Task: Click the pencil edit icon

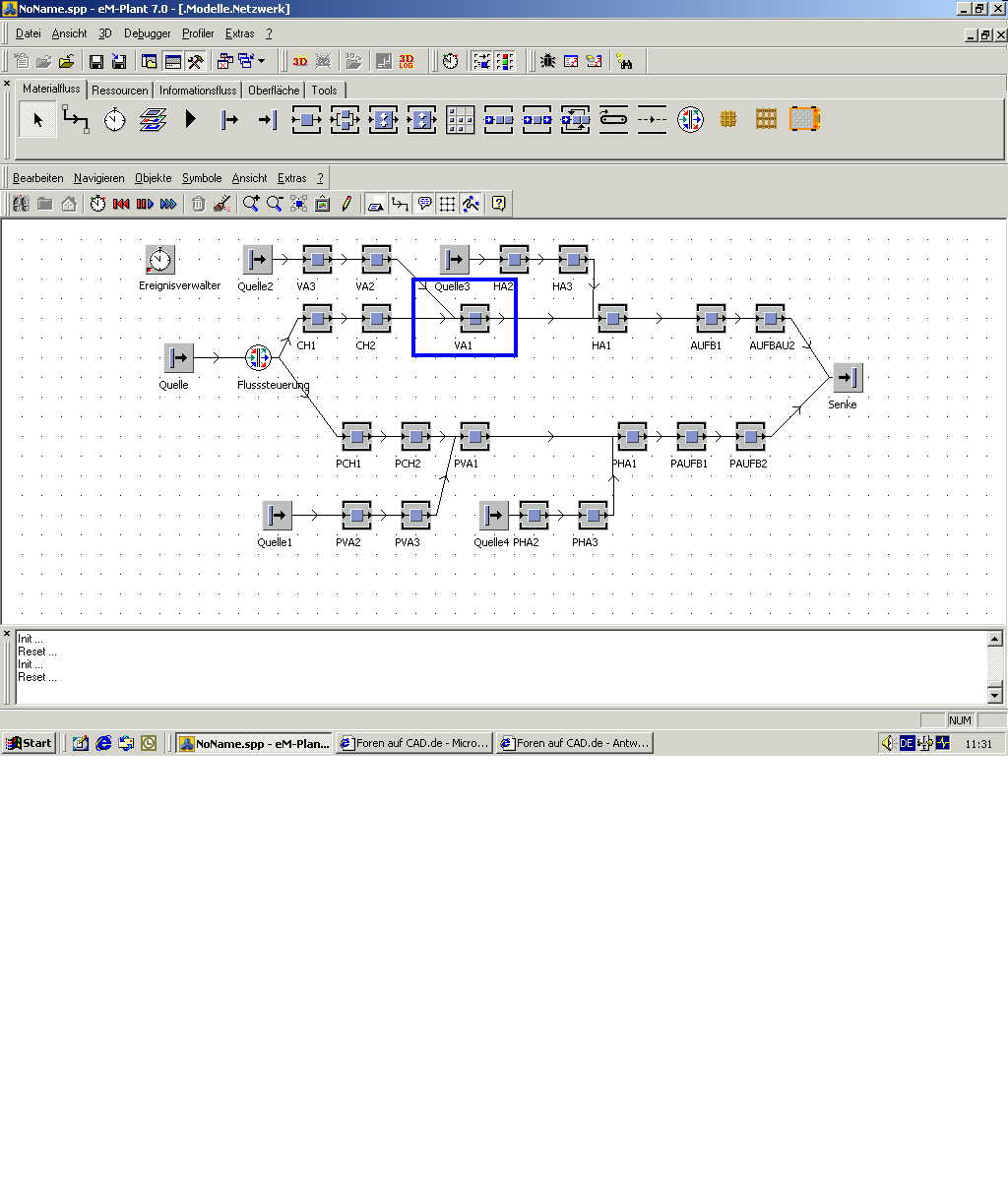Action: (x=346, y=204)
